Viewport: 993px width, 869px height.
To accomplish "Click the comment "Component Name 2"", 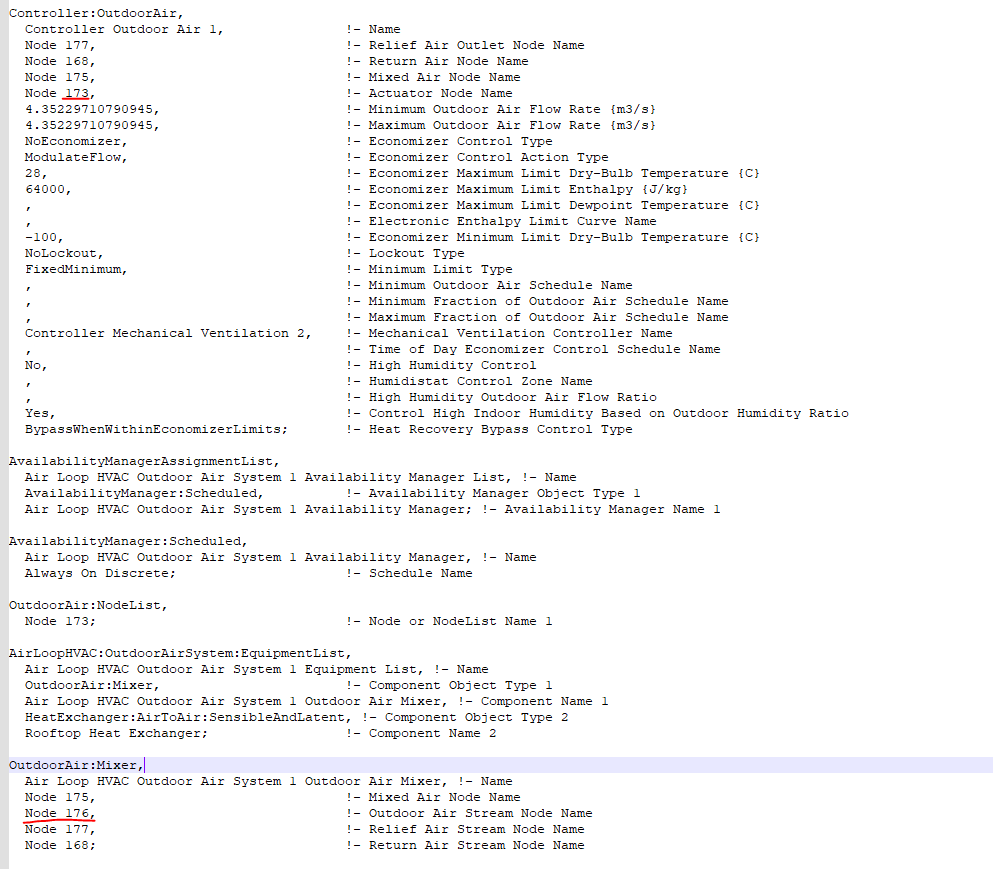I will coord(433,733).
